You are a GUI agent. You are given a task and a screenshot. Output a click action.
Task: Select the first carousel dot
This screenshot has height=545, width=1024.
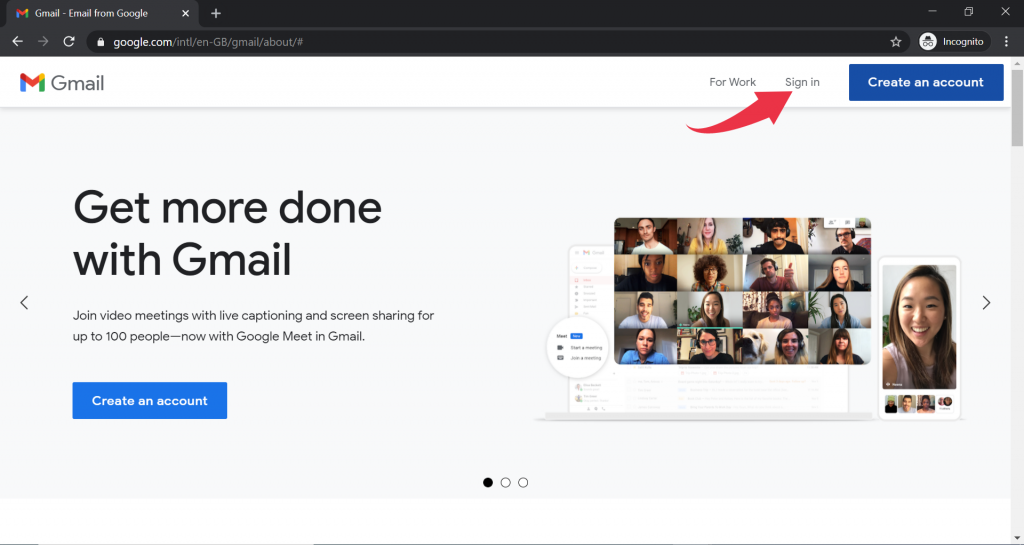coord(488,482)
